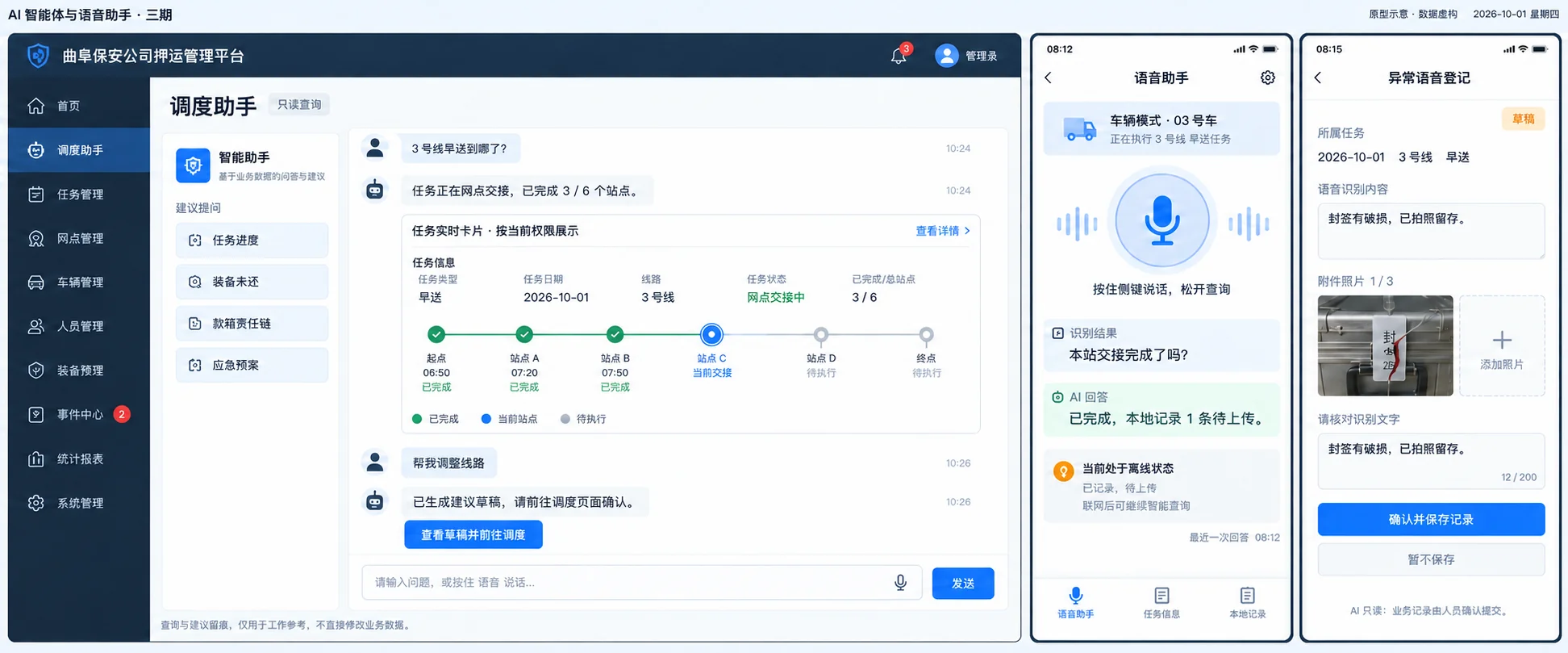The image size is (1568, 653).
Task: Click the 车辆管理 car icon
Action: pyautogui.click(x=35, y=283)
